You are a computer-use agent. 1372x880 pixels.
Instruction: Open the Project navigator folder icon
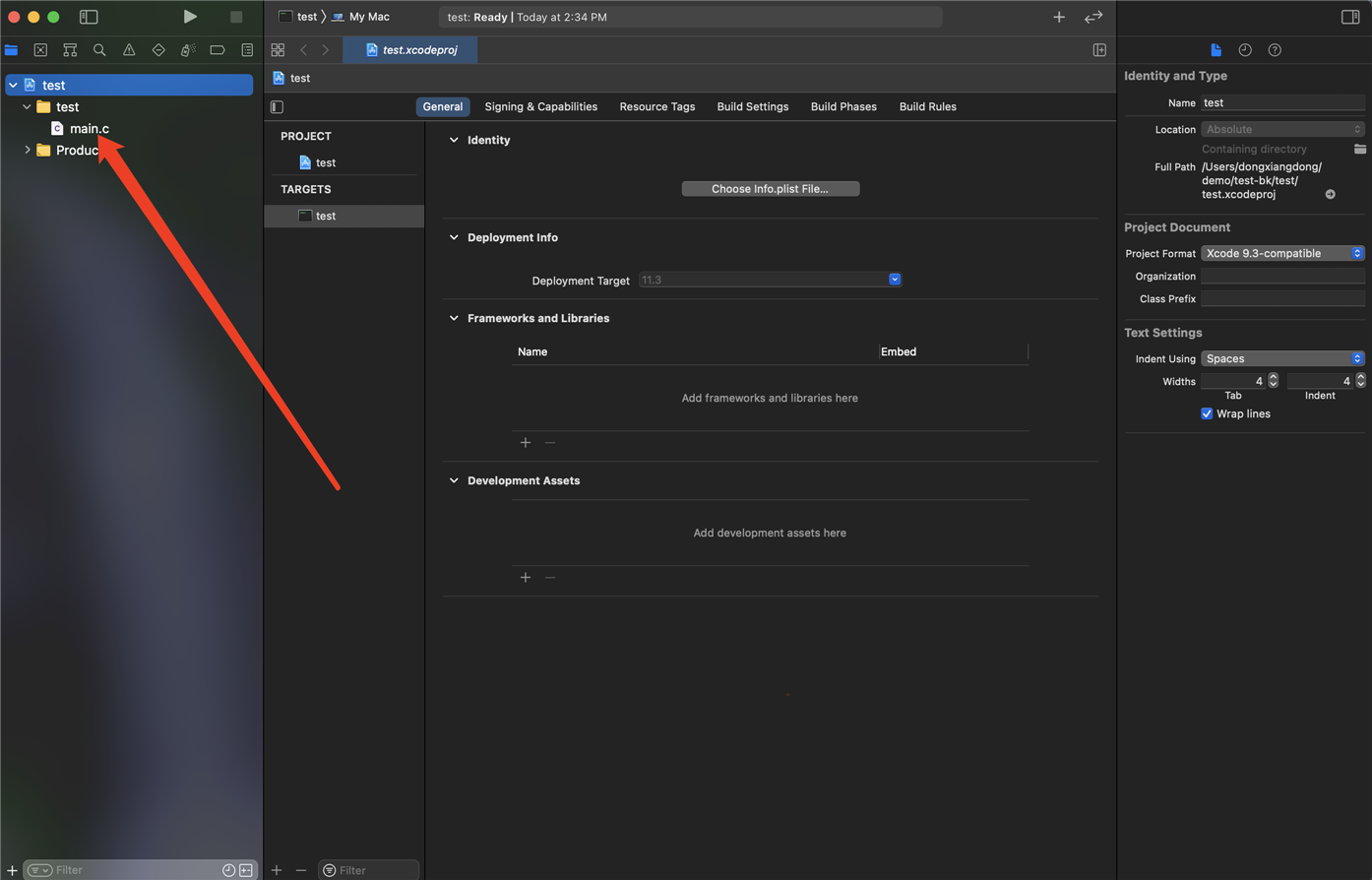click(11, 50)
